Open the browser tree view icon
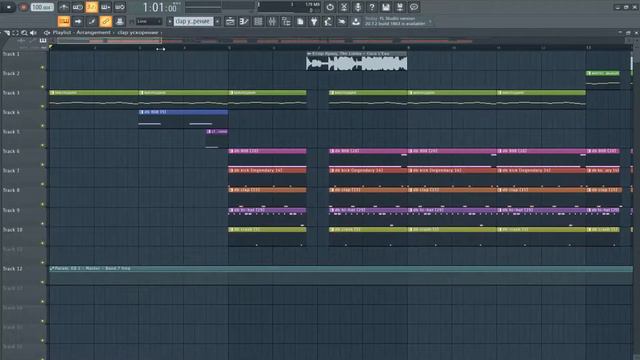 pos(286,21)
